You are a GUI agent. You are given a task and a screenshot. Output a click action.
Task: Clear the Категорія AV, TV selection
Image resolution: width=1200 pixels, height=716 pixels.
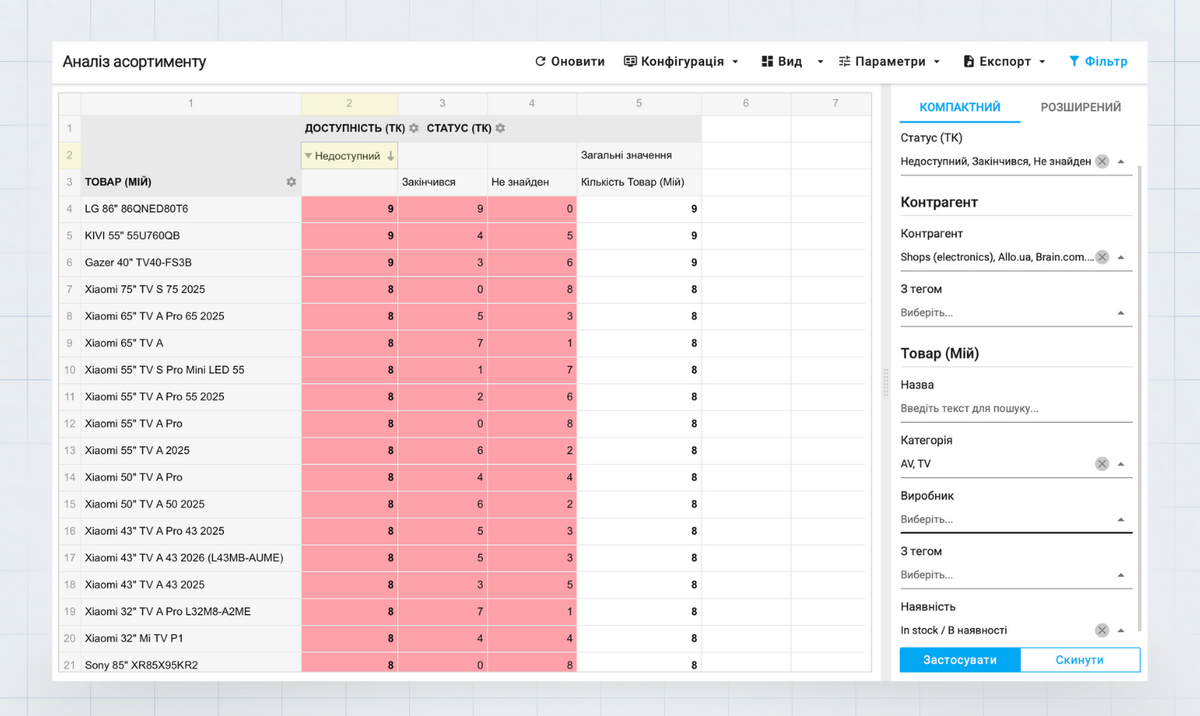(1101, 464)
